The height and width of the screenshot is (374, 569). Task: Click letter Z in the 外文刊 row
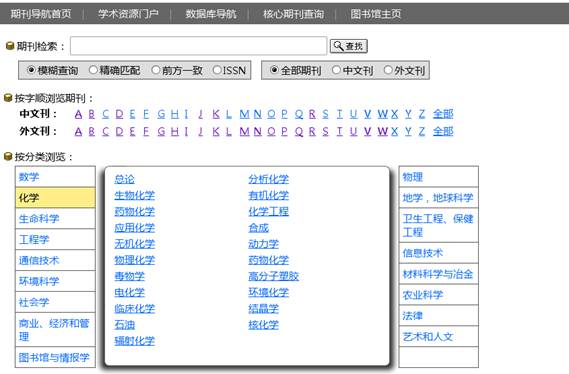[422, 131]
